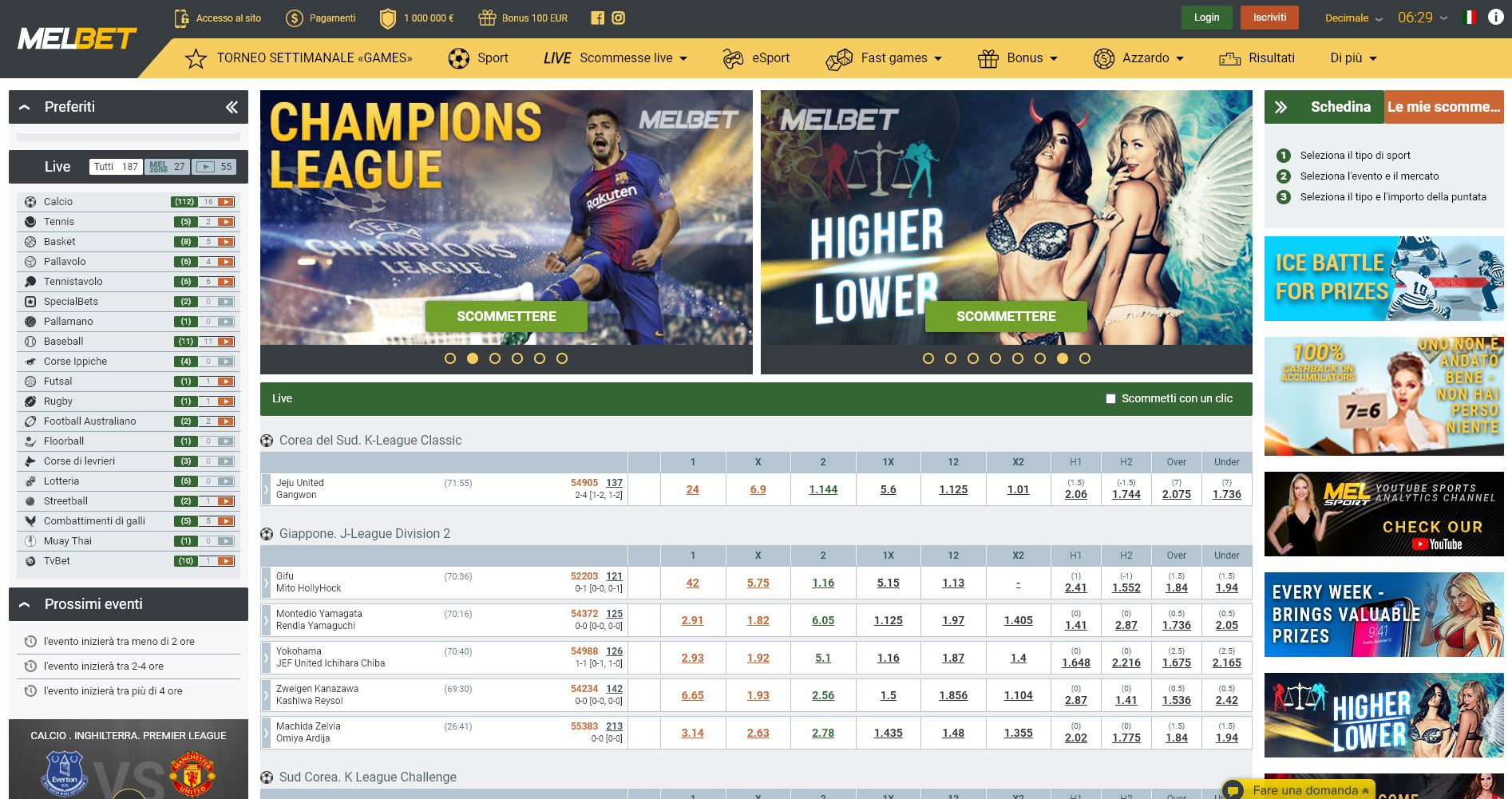Open Instagram icon in header
This screenshot has width=1512, height=799.
tap(619, 18)
